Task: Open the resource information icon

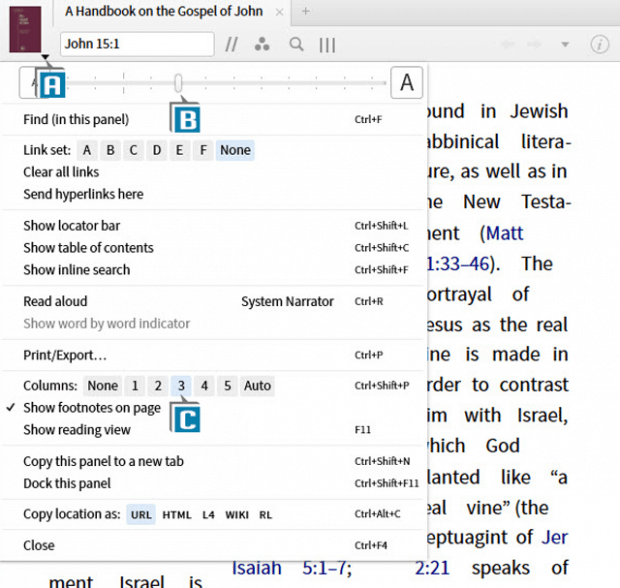Action: click(599, 44)
